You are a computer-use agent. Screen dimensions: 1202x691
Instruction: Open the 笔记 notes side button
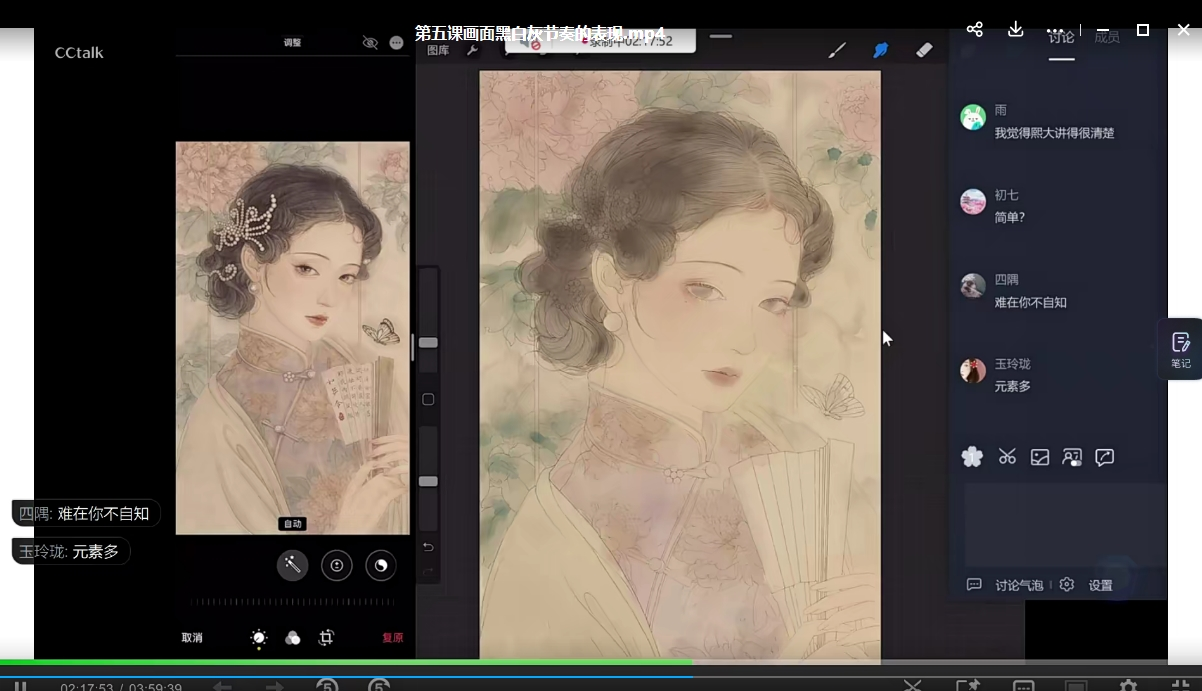(1180, 349)
